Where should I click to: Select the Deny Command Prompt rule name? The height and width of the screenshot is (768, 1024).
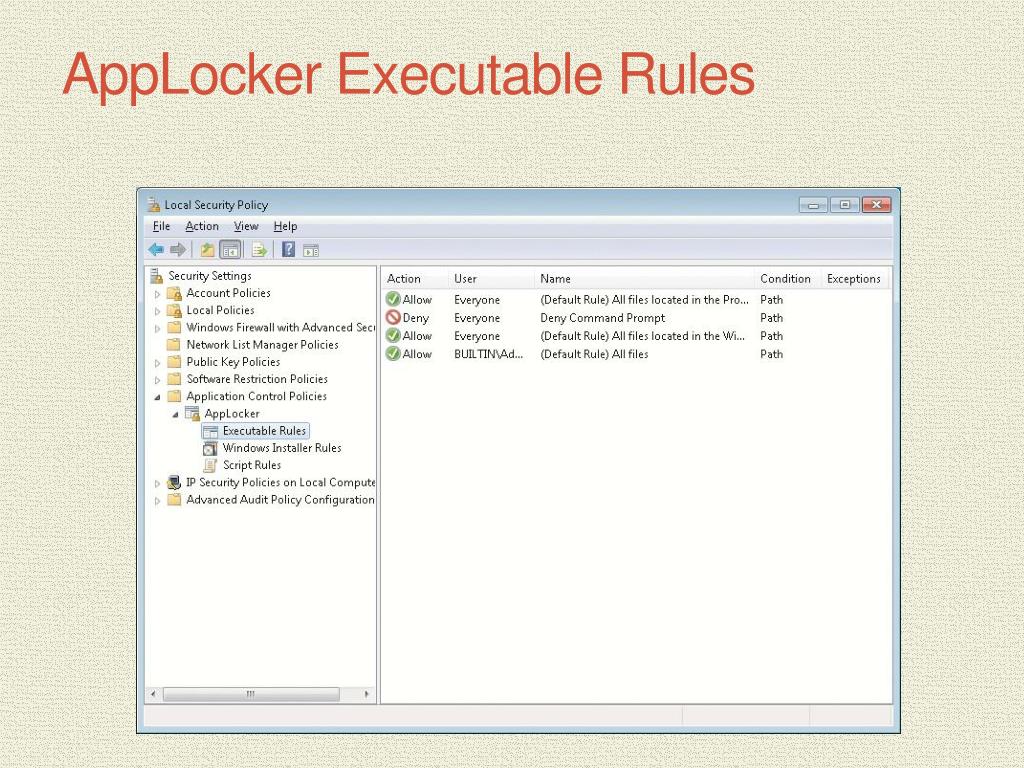coord(602,318)
